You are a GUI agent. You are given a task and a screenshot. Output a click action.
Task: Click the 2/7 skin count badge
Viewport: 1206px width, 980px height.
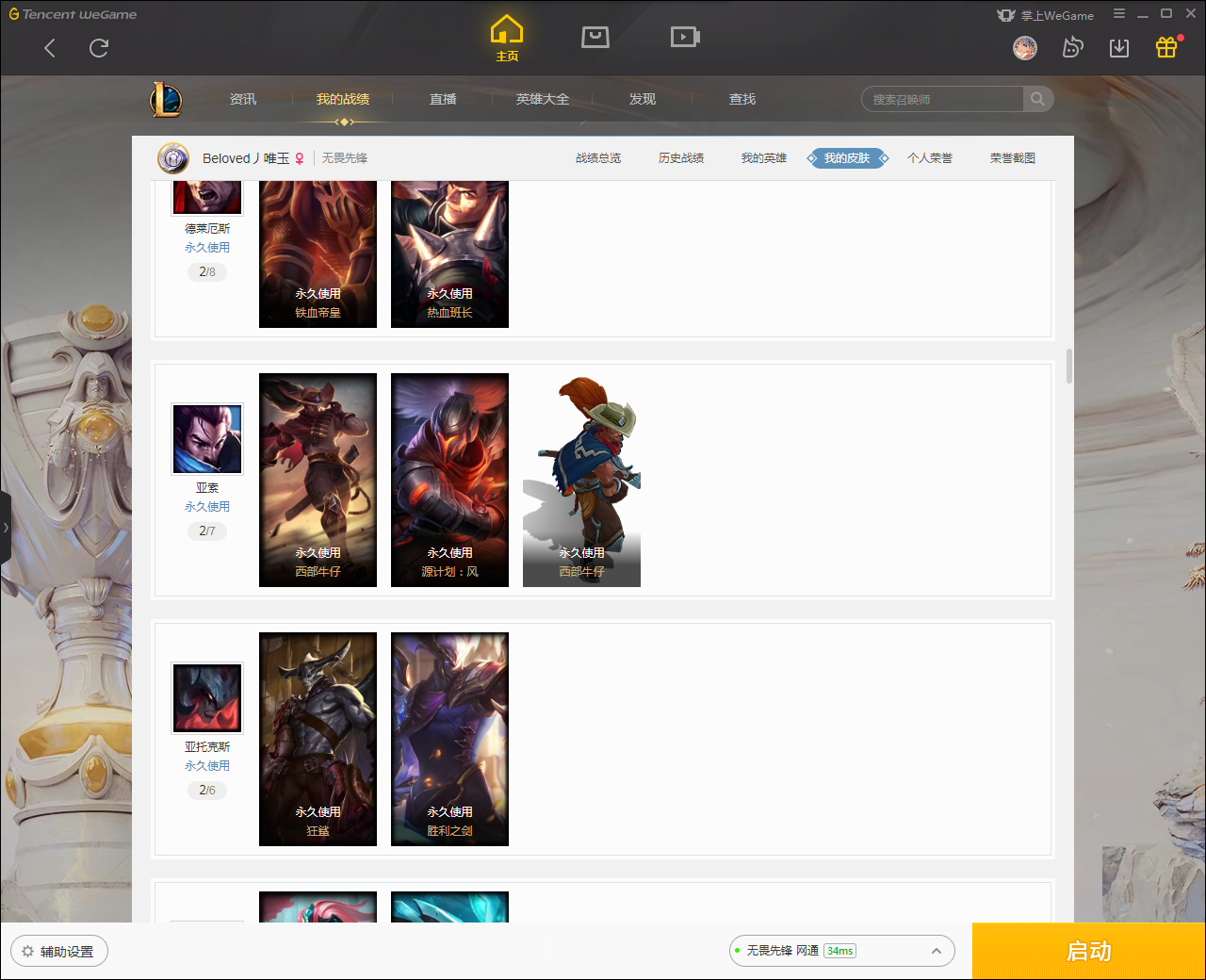click(207, 531)
